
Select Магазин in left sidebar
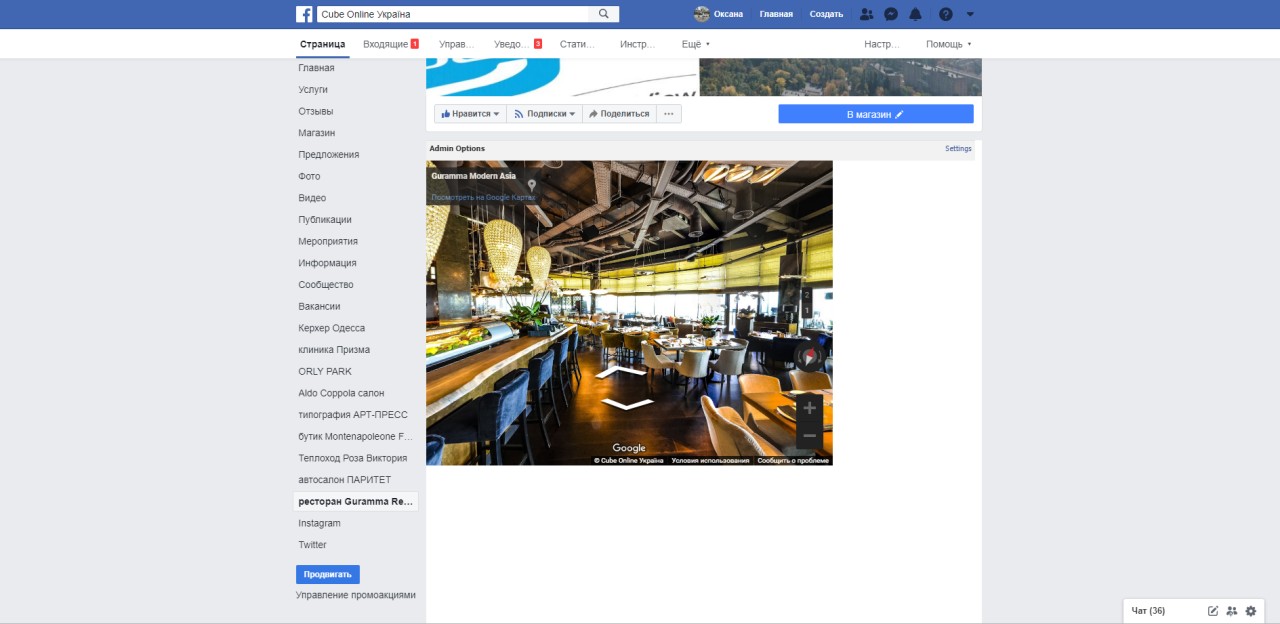click(317, 133)
